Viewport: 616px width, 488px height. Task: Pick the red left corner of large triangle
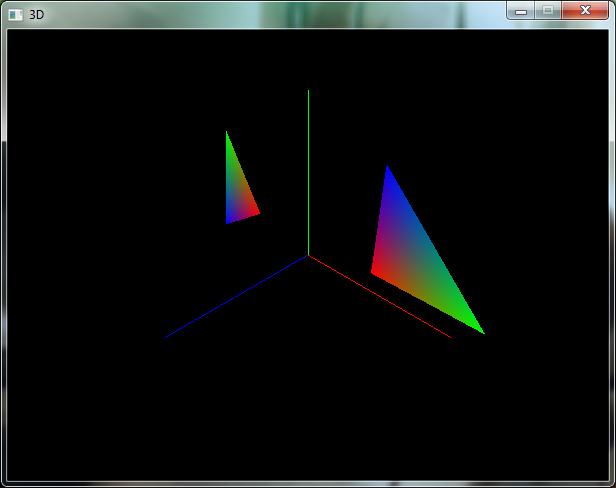374,270
